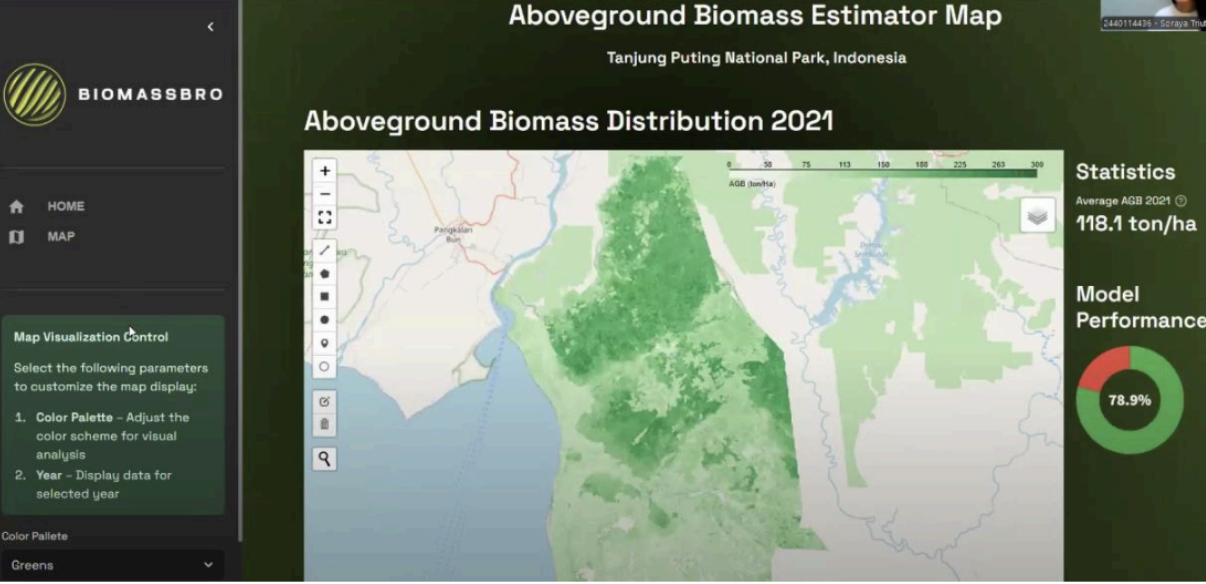Screen dimensions: 1206x584
Task: Open the Greens color palette dropdown
Action: point(112,565)
